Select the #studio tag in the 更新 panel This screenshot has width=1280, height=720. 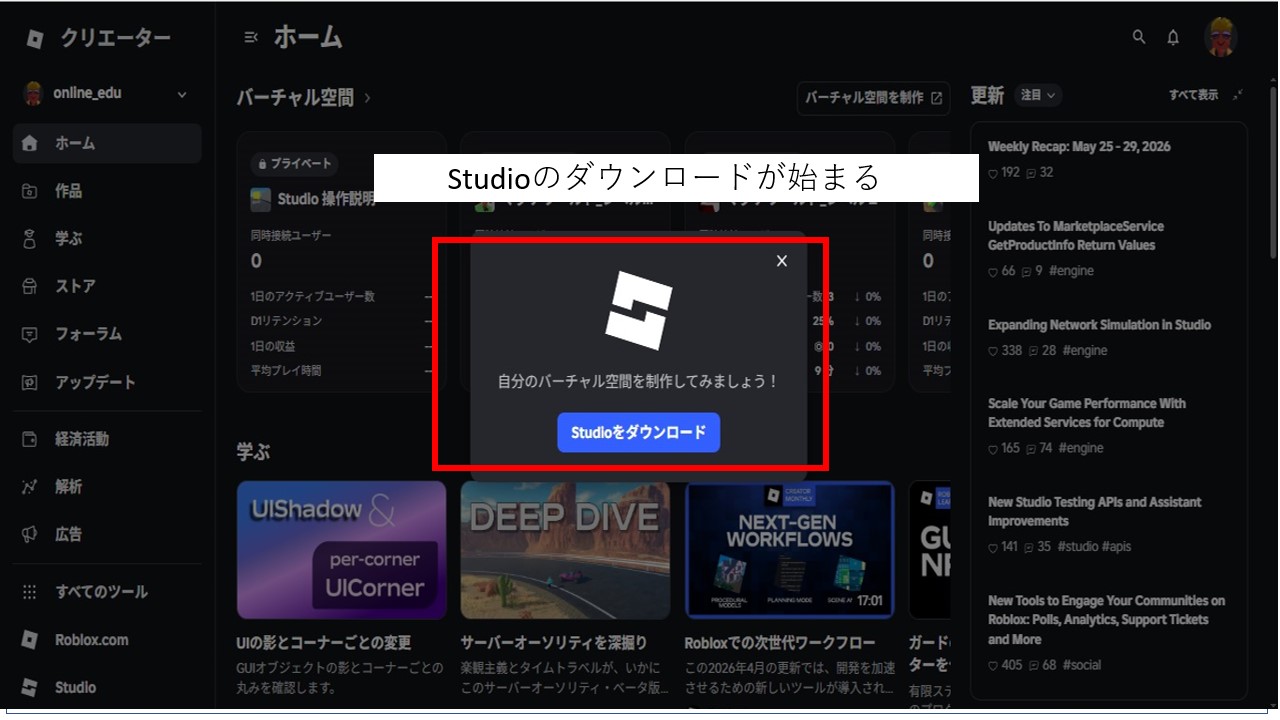1080,547
